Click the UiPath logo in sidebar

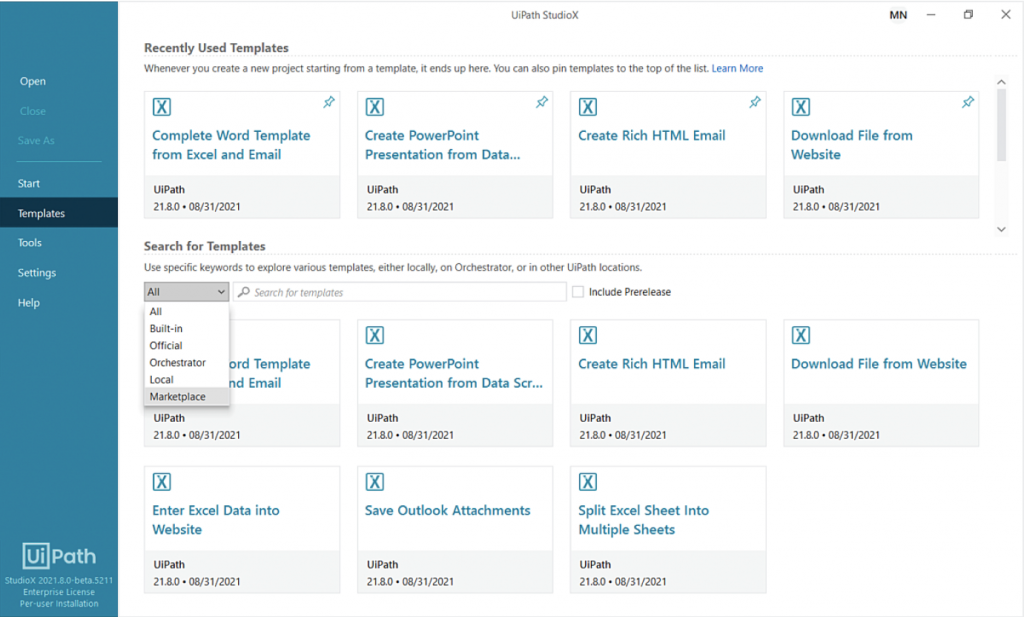click(59, 556)
